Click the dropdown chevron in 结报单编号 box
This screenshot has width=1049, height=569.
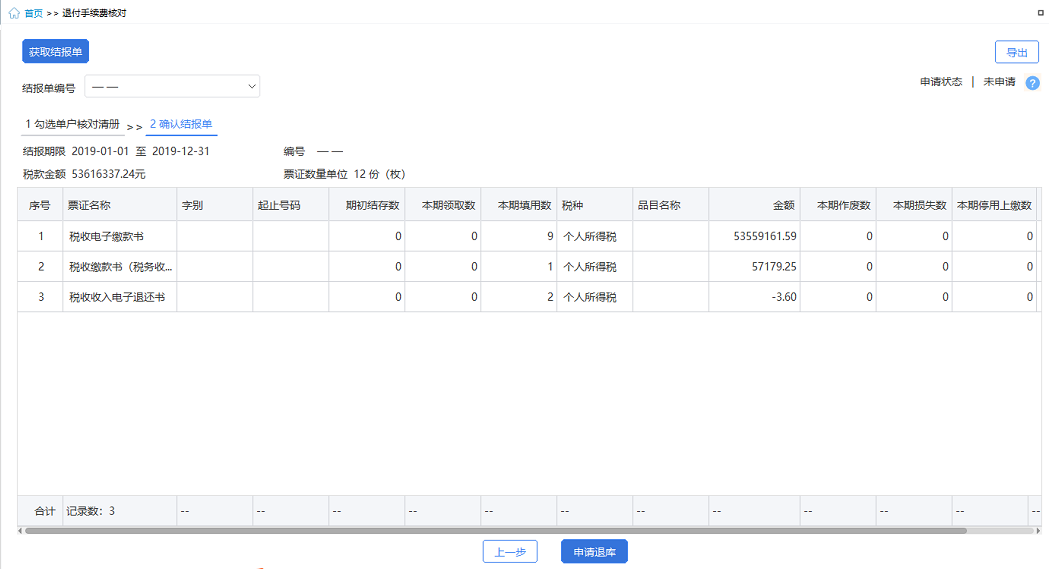click(252, 86)
